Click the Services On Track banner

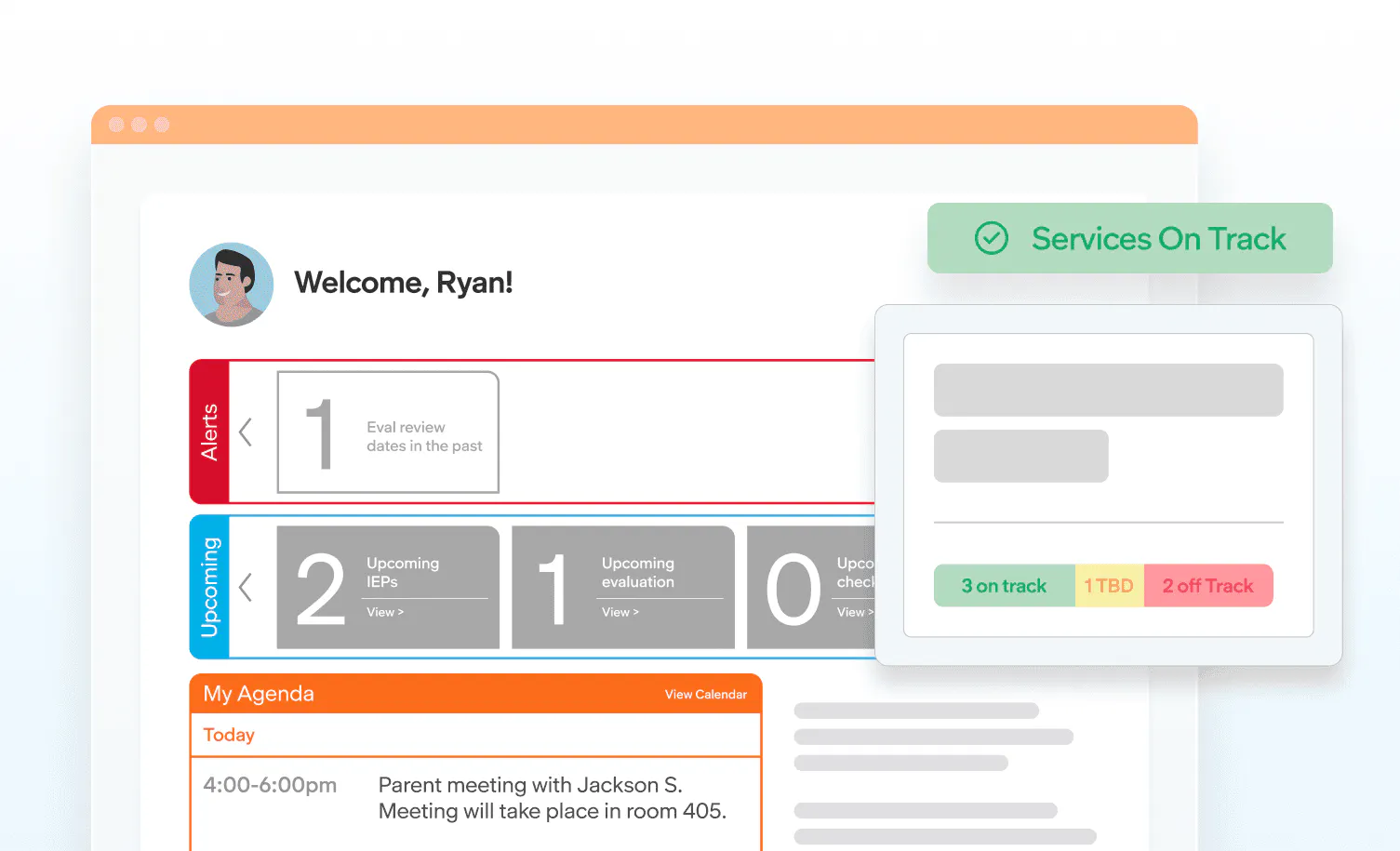(1129, 238)
